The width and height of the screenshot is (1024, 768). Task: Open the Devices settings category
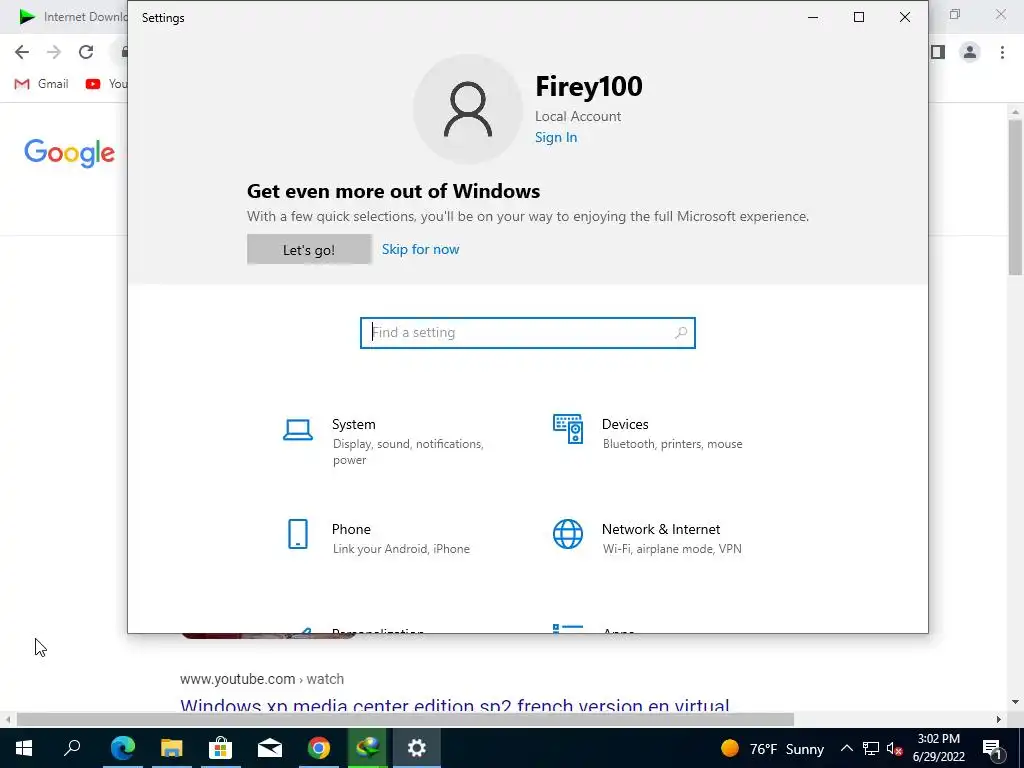(x=648, y=433)
